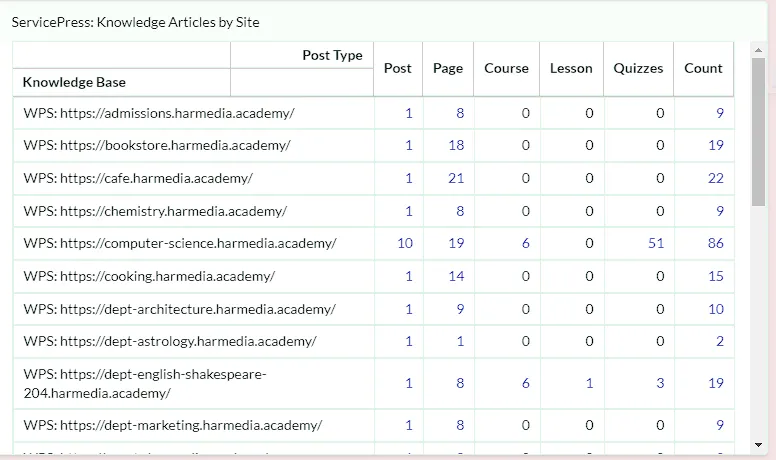The width and height of the screenshot is (776, 460).
Task: Open Page count 9 for dept-architecture site
Action: point(460,309)
